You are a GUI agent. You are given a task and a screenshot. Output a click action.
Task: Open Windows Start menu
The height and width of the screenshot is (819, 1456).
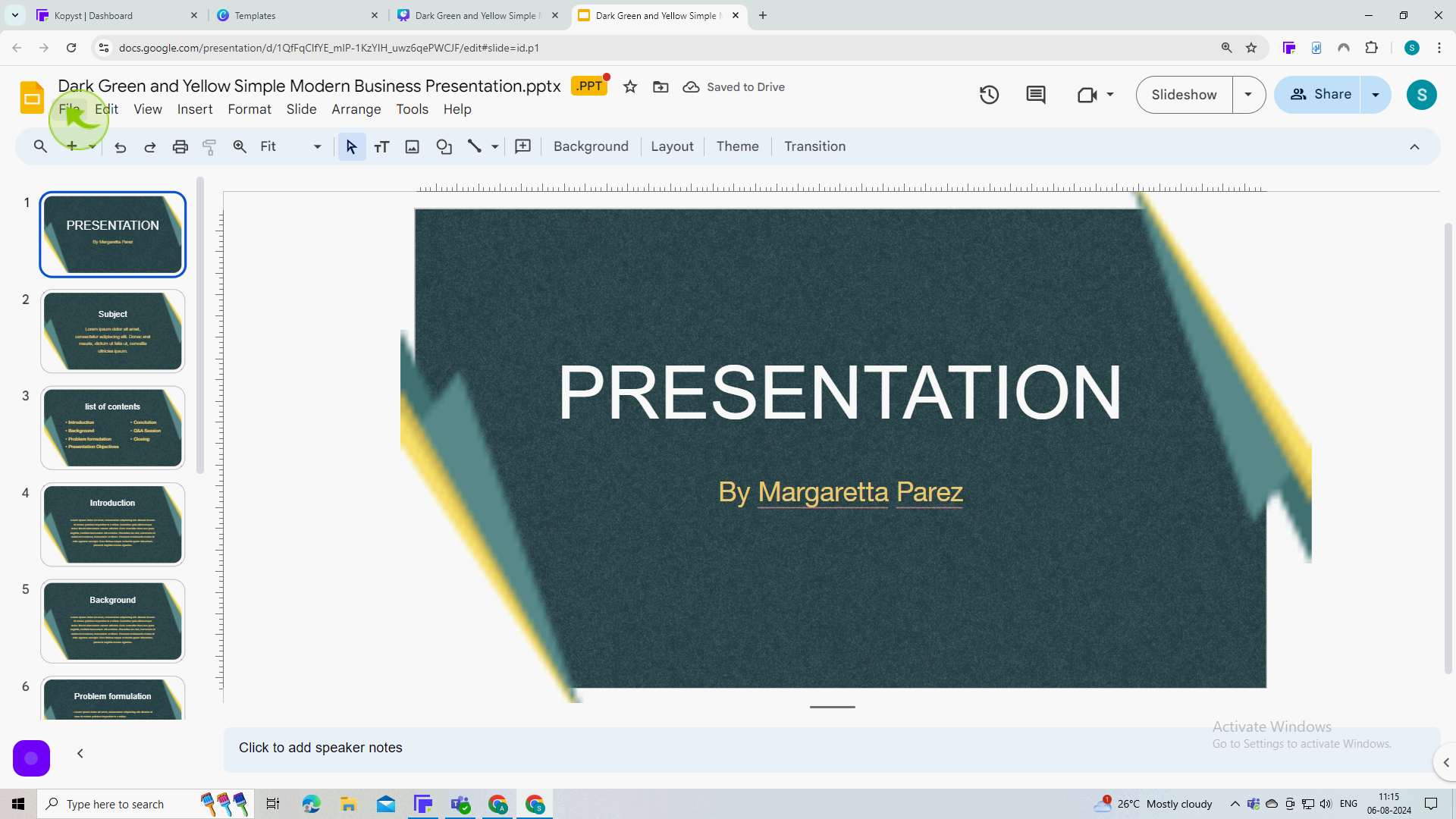18,804
